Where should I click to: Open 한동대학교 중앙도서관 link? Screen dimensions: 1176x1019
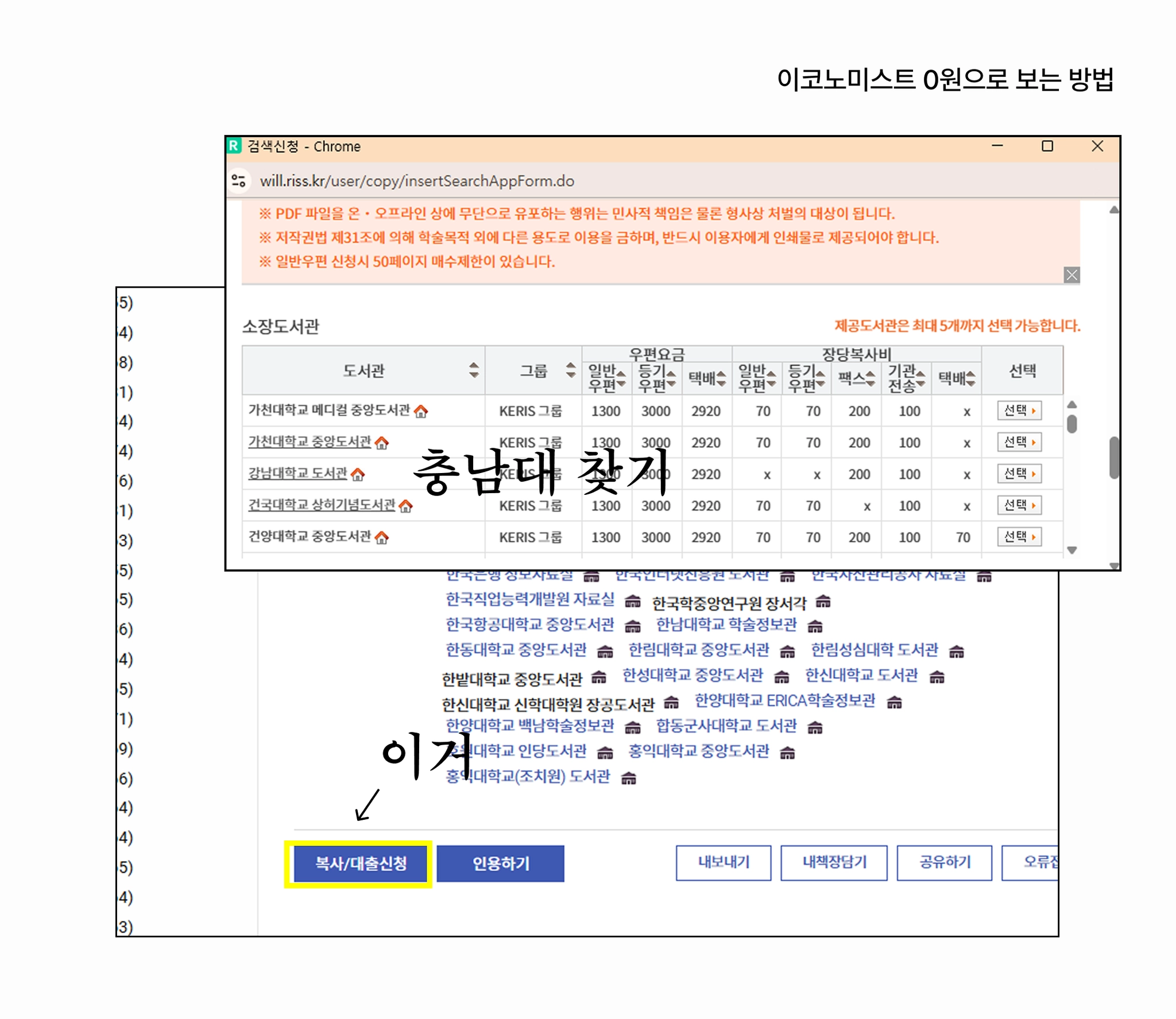[516, 650]
